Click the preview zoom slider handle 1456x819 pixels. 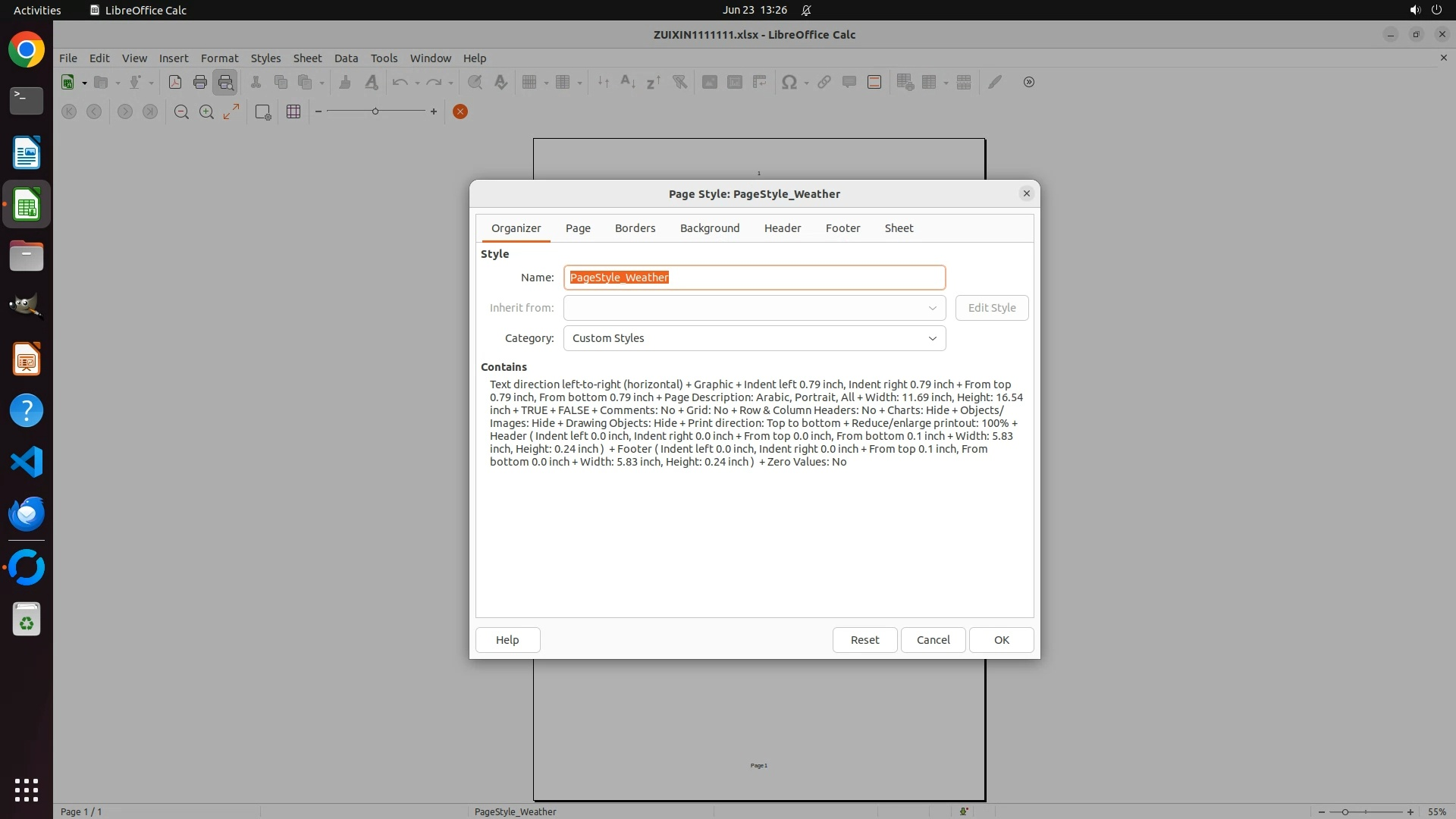pyautogui.click(x=375, y=111)
